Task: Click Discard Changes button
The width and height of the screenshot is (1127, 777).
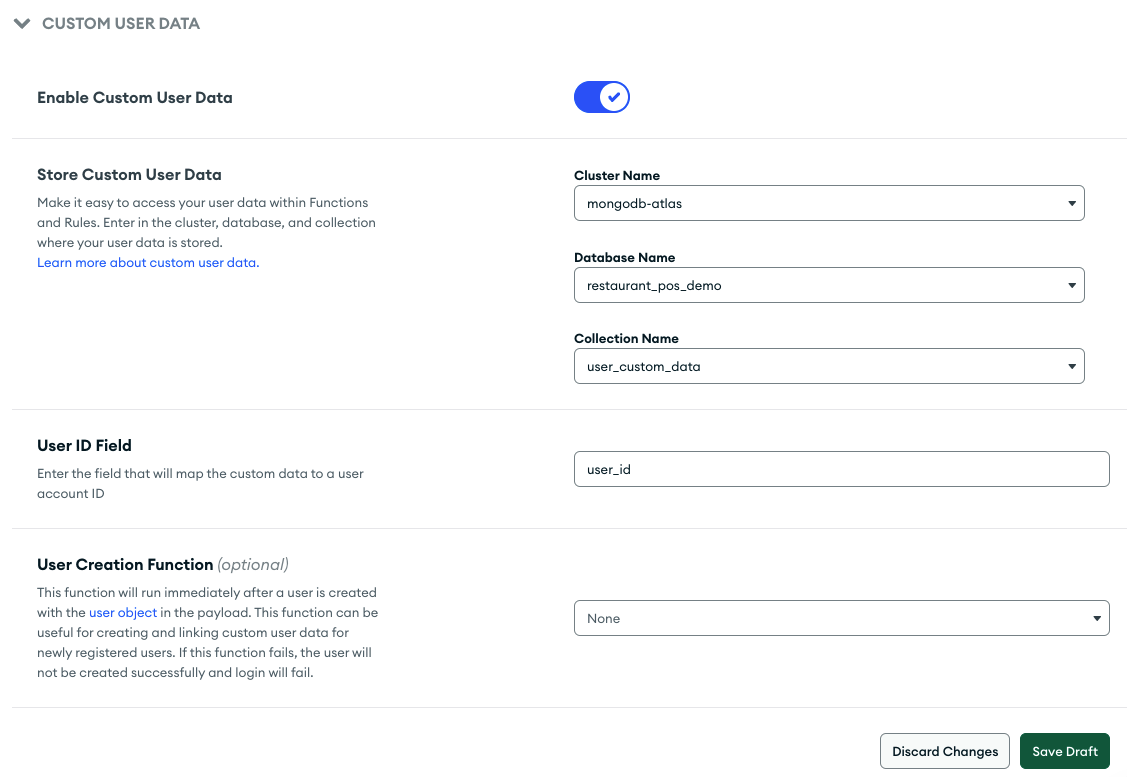Action: [944, 751]
